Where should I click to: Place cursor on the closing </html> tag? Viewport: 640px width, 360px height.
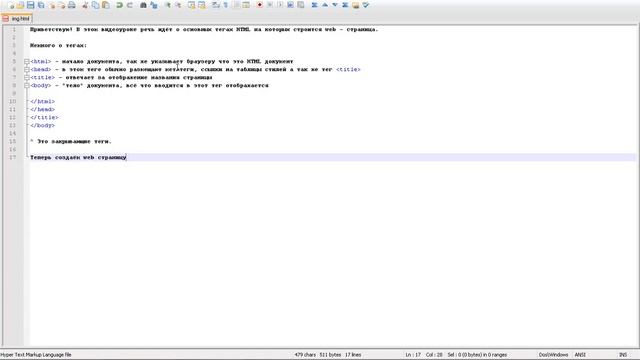click(x=42, y=101)
